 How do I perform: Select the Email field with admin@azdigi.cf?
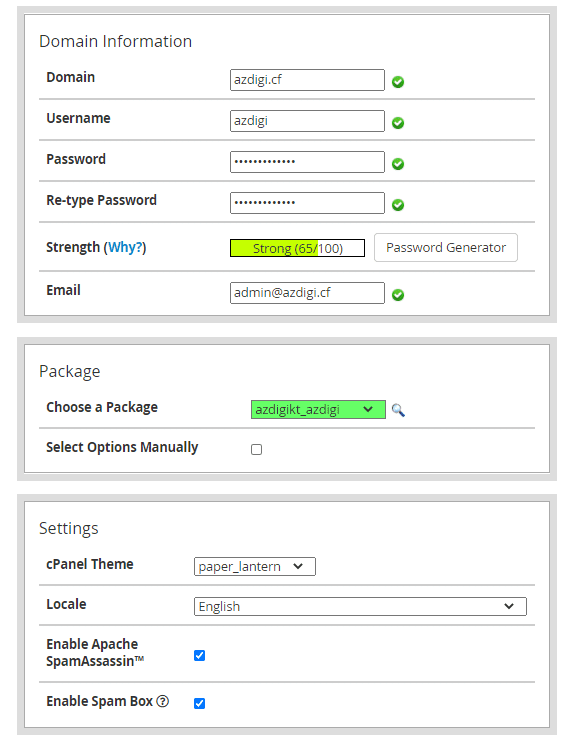pos(307,293)
